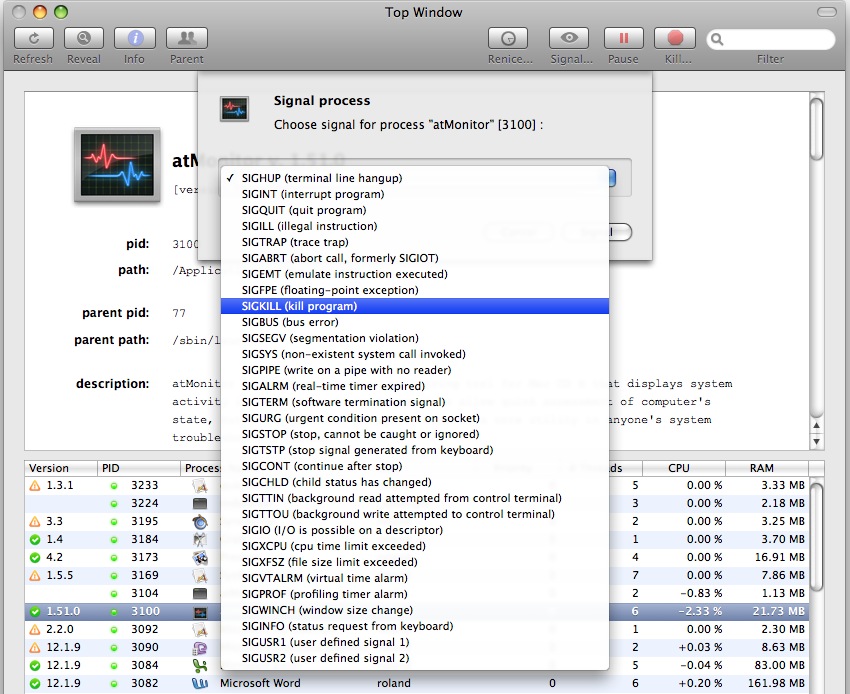Select SIGSTOP (stop, cannot be caught or ignored)
The image size is (850, 694).
point(360,434)
